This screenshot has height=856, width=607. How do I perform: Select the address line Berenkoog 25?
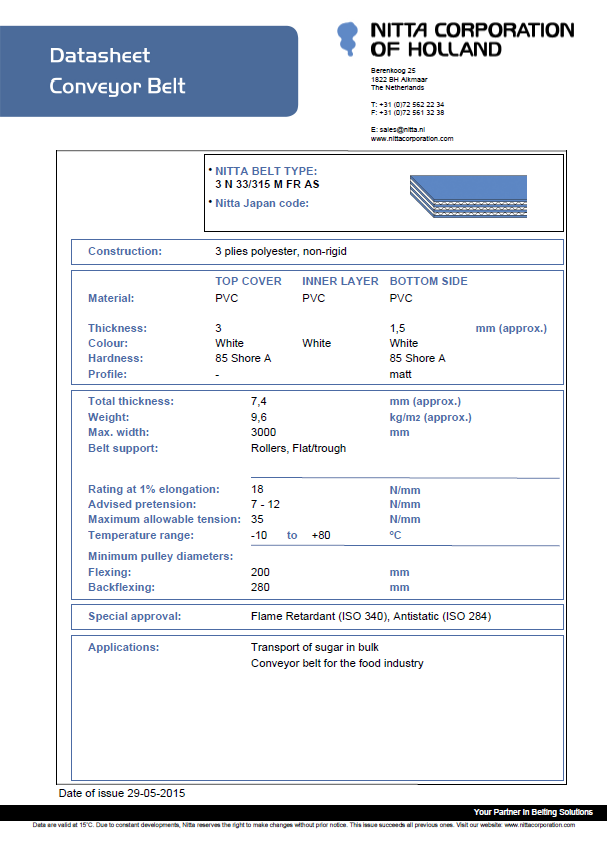[393, 70]
